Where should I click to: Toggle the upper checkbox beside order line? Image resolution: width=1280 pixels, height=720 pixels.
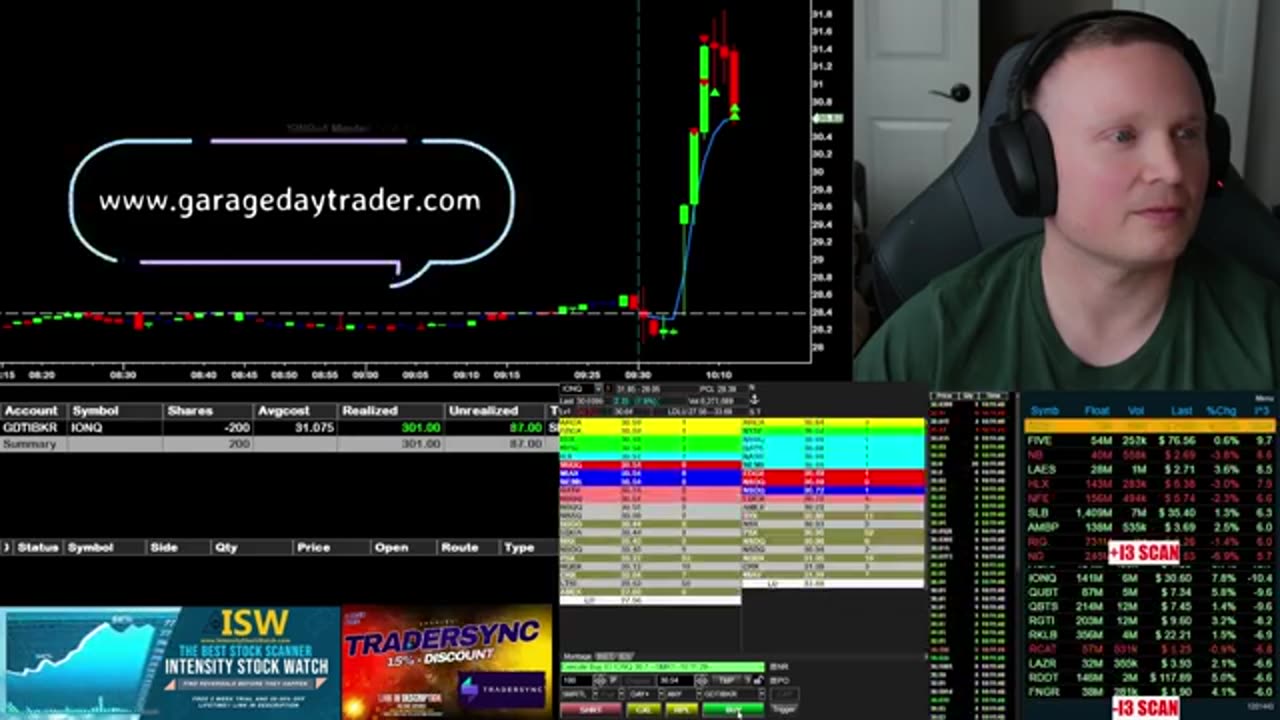tap(773, 667)
